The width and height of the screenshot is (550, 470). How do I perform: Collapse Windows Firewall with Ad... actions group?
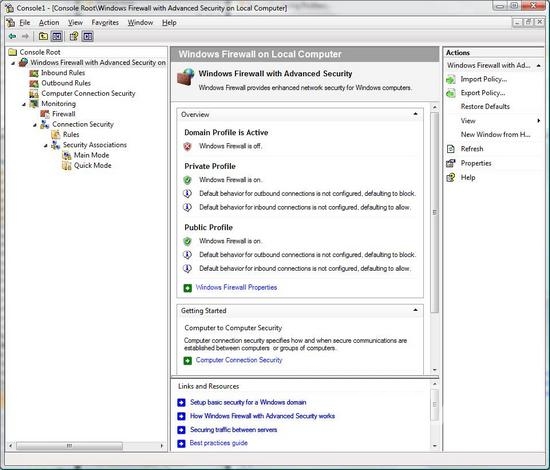tap(538, 66)
